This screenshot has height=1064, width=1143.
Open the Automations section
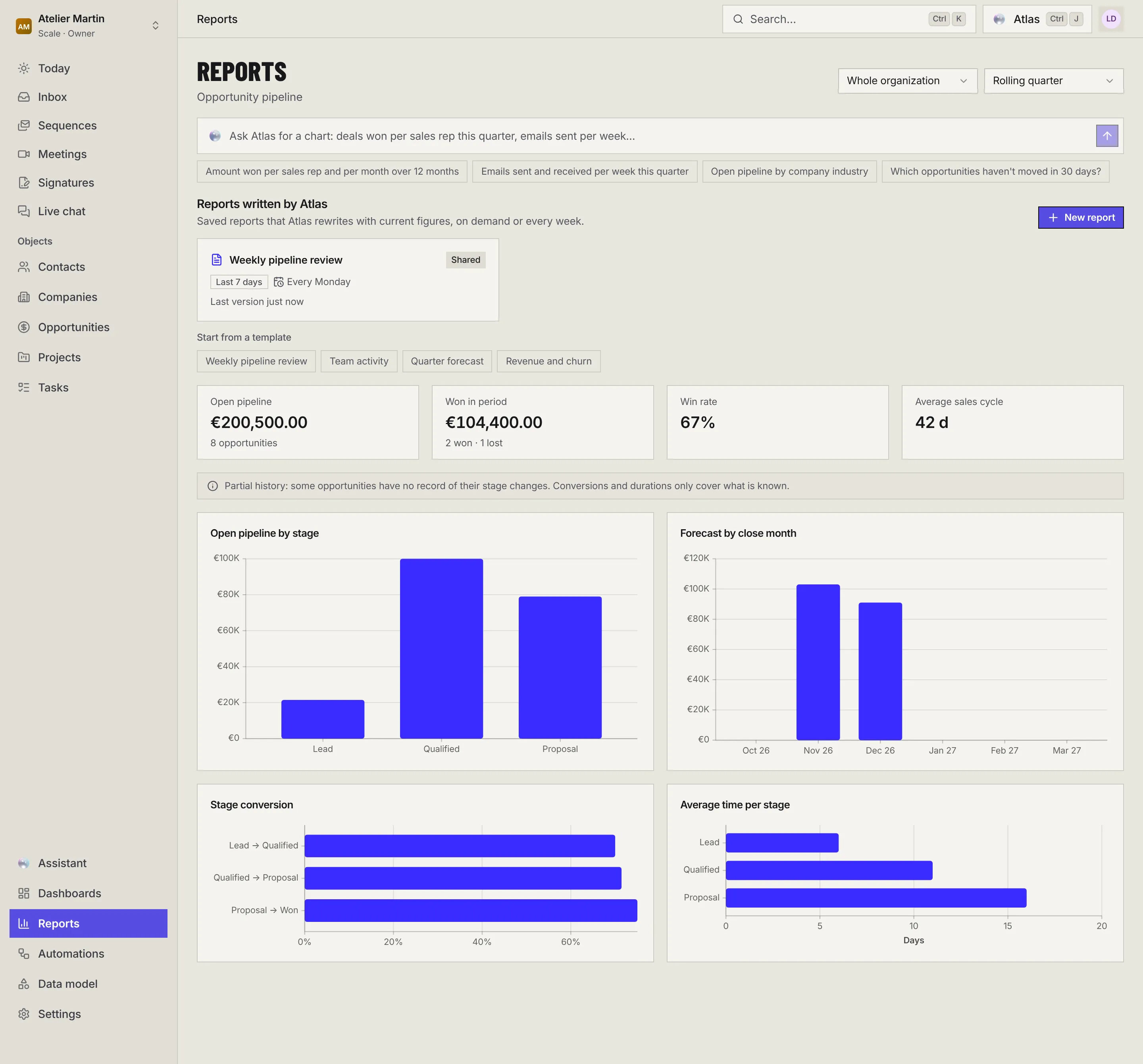(x=88, y=954)
